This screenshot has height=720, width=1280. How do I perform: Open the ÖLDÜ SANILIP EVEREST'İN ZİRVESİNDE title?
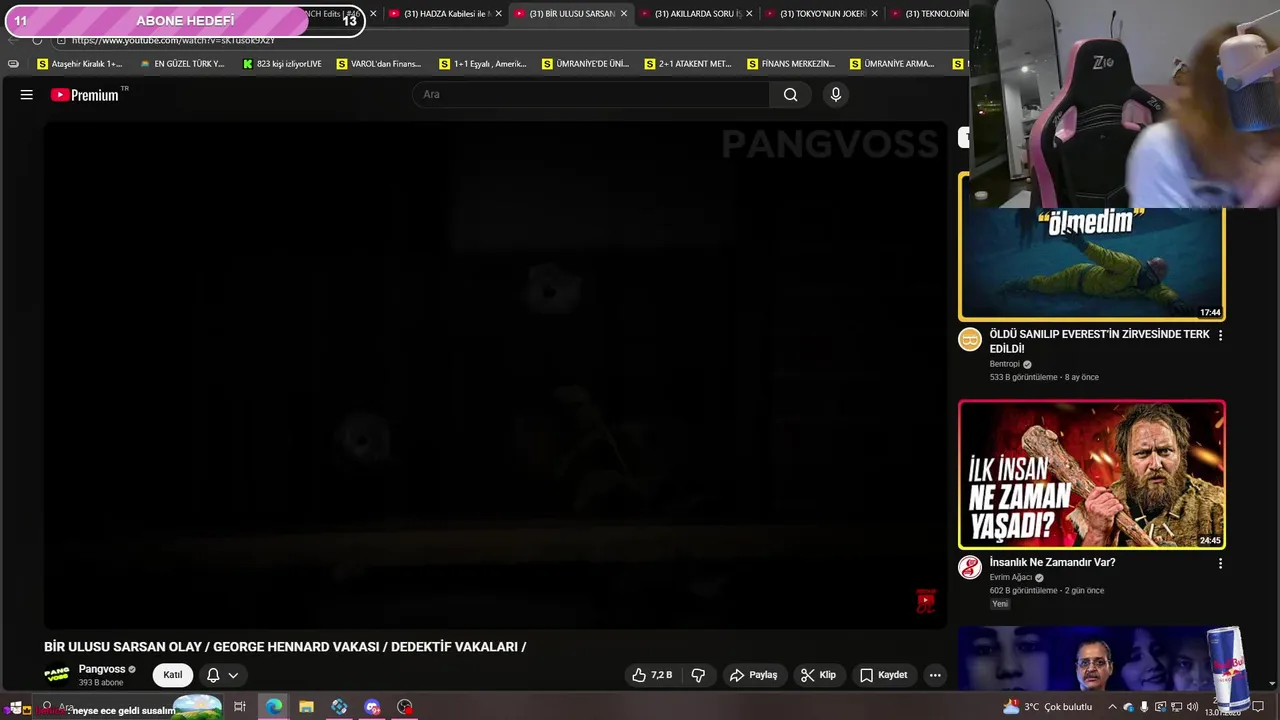point(1099,341)
